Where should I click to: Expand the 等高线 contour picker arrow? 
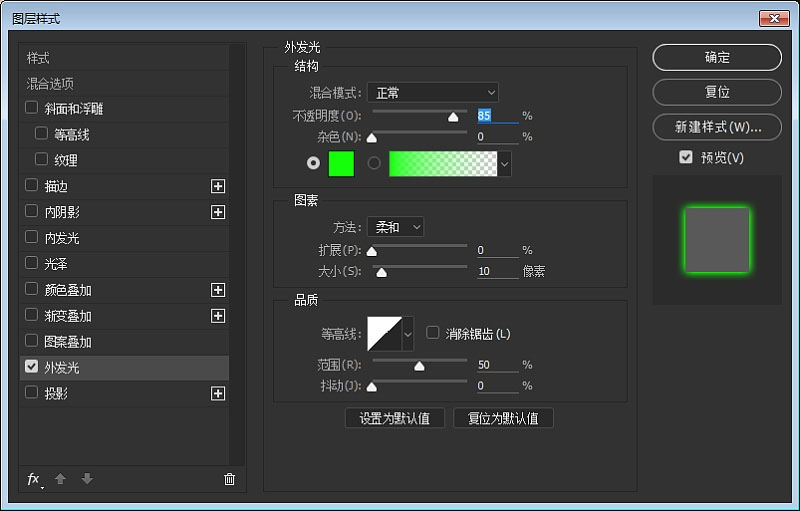point(408,334)
